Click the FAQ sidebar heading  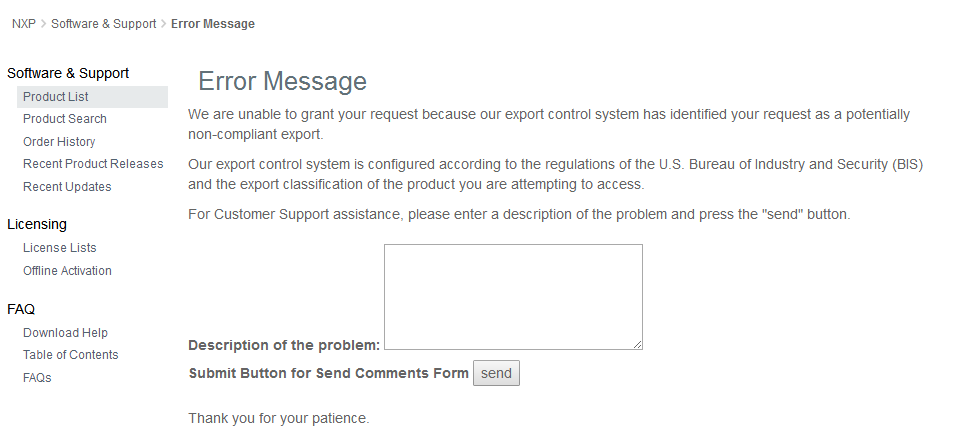tap(21, 309)
